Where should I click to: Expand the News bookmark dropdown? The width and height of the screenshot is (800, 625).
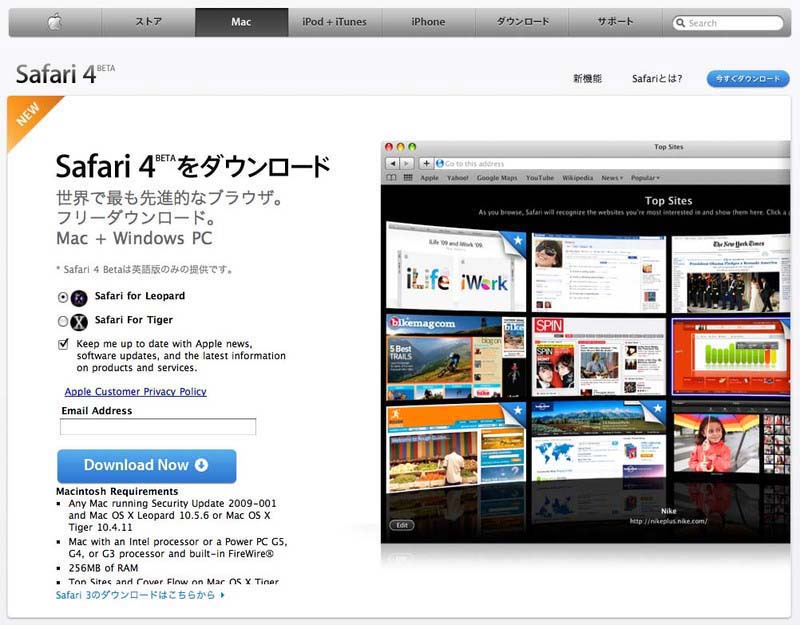612,178
